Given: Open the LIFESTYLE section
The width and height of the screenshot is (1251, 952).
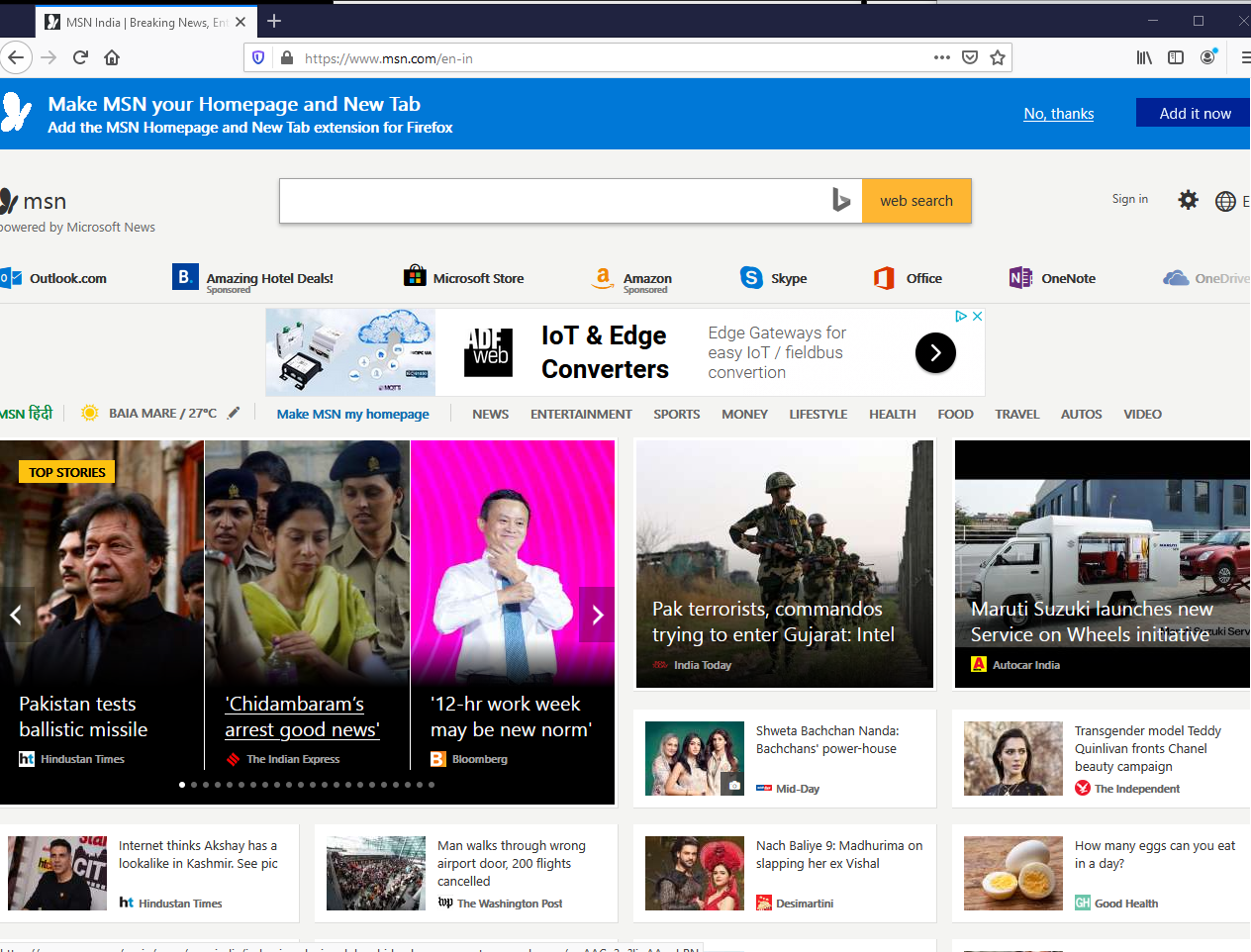Looking at the screenshot, I should pos(818,414).
